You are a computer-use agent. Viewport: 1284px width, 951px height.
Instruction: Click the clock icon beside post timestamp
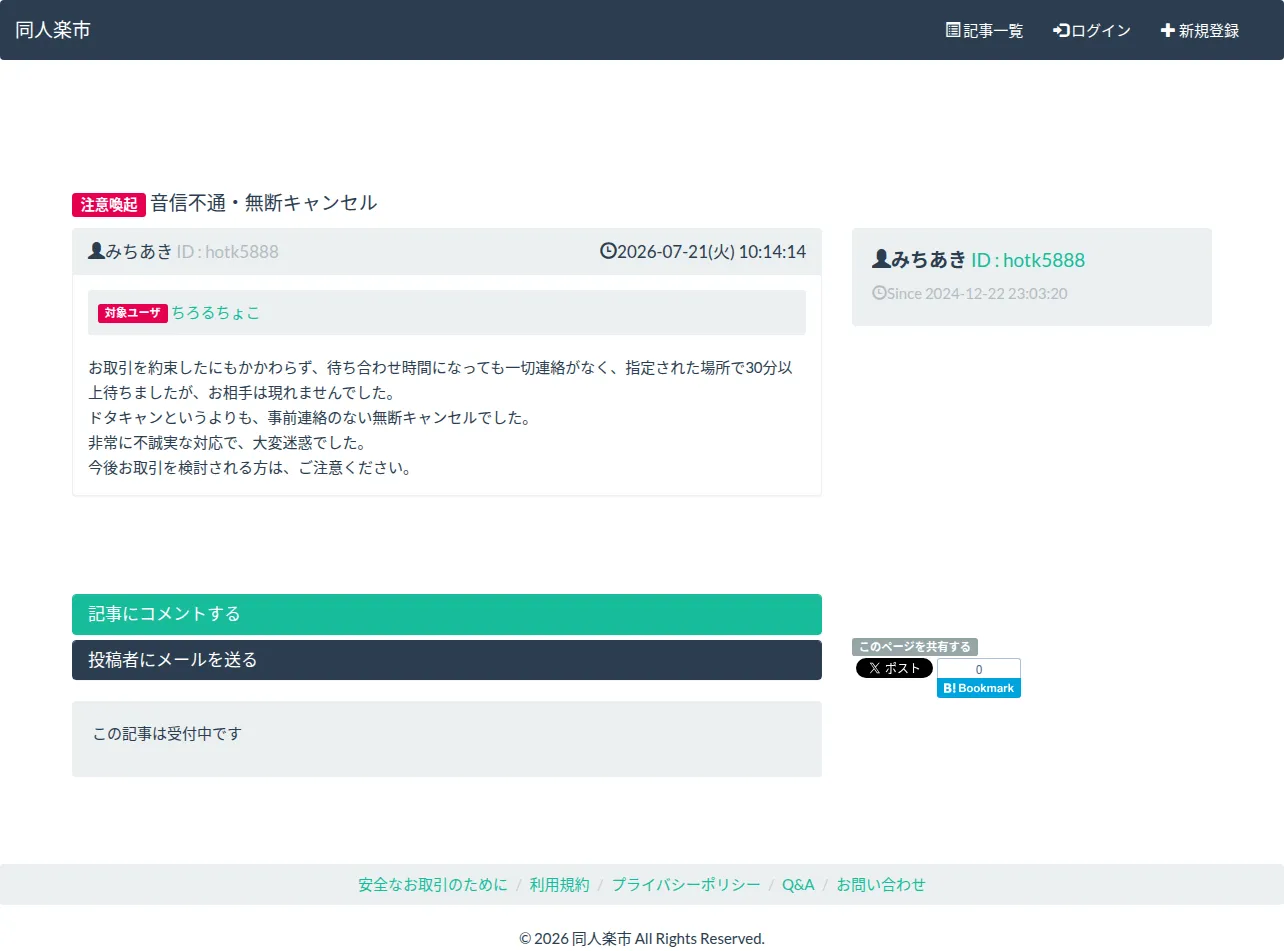point(608,251)
